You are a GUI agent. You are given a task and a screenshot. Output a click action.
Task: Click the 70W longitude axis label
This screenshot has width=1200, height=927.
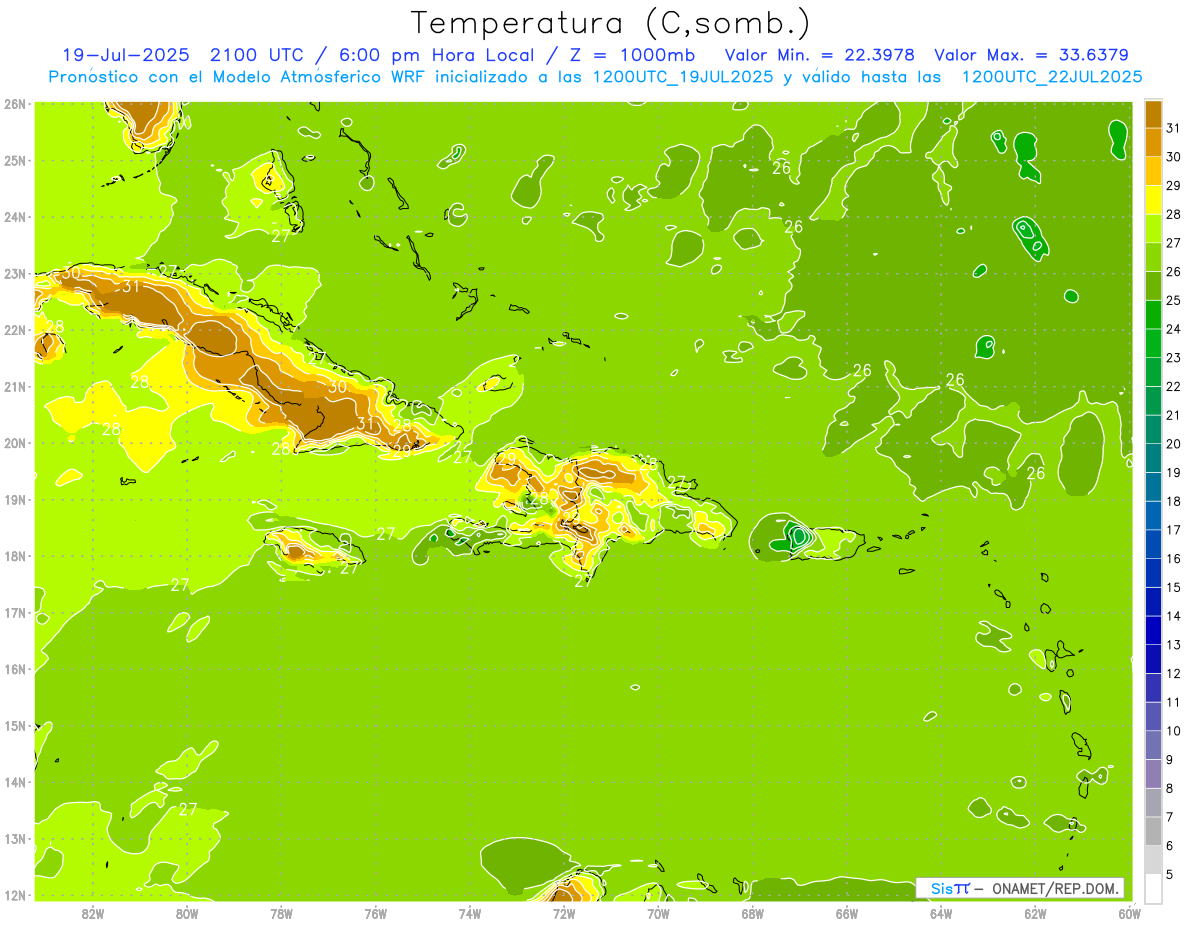(x=658, y=913)
